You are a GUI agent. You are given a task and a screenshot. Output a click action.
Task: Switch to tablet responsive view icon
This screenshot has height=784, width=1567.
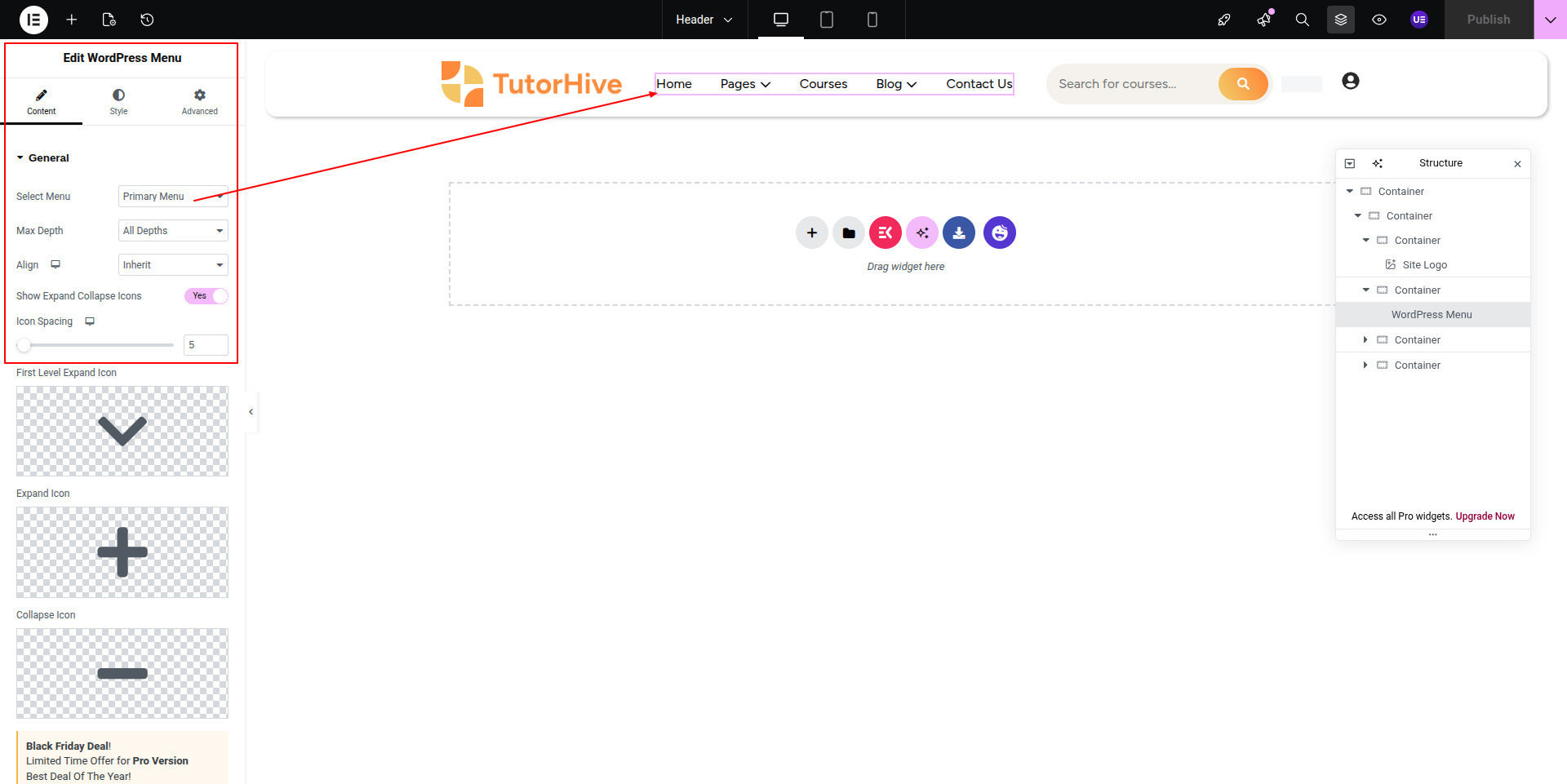[826, 20]
